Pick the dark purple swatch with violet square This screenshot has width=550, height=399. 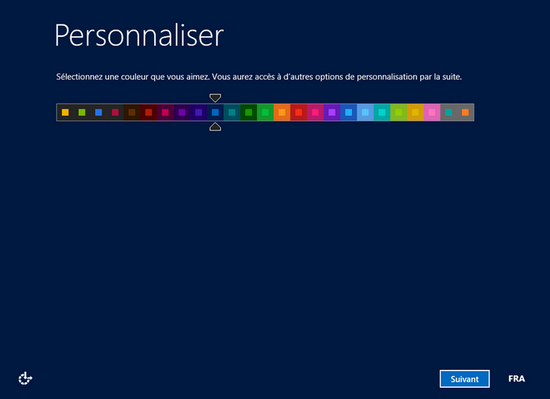click(x=182, y=112)
